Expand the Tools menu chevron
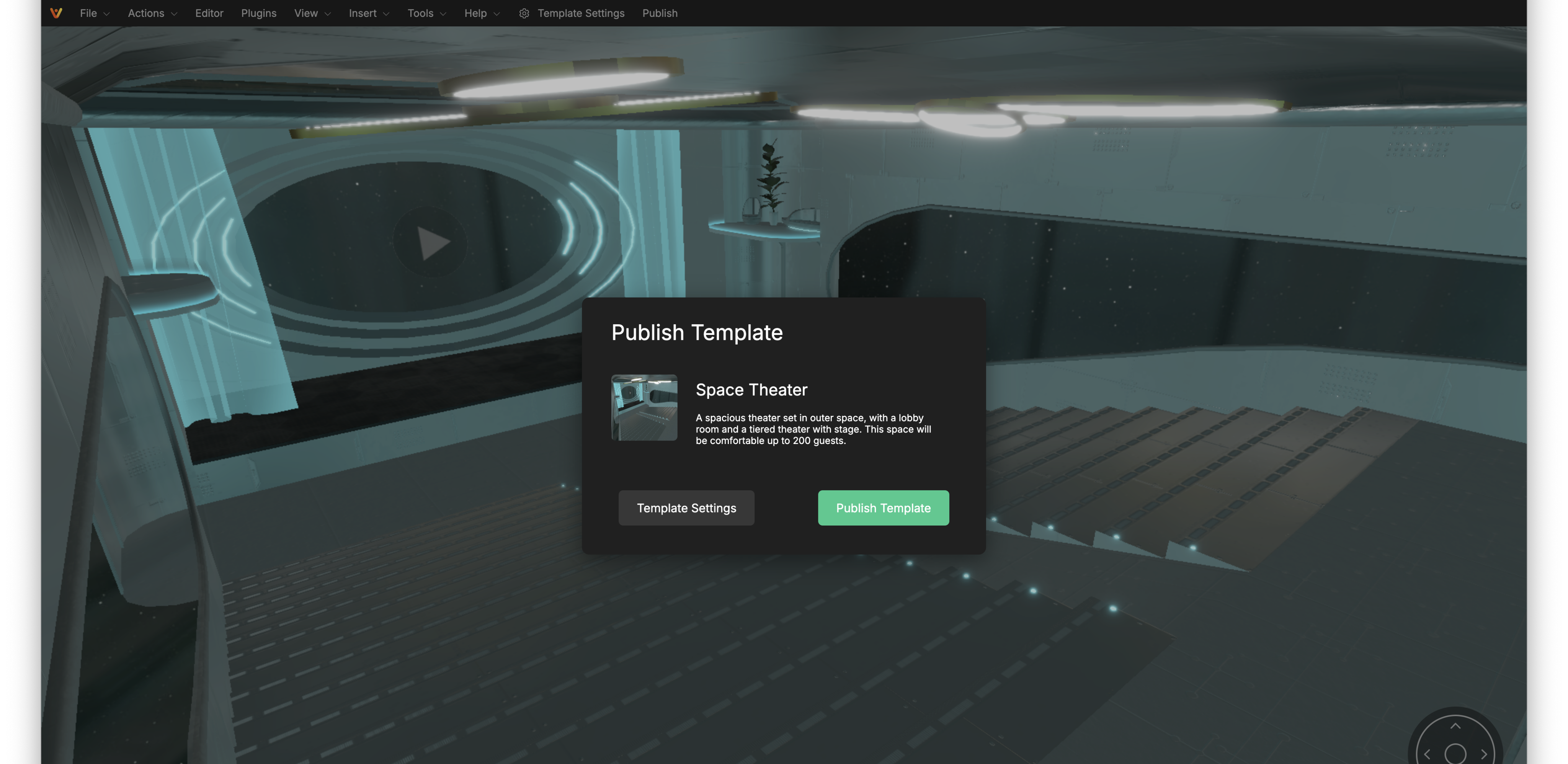Image resolution: width=1568 pixels, height=764 pixels. (443, 13)
